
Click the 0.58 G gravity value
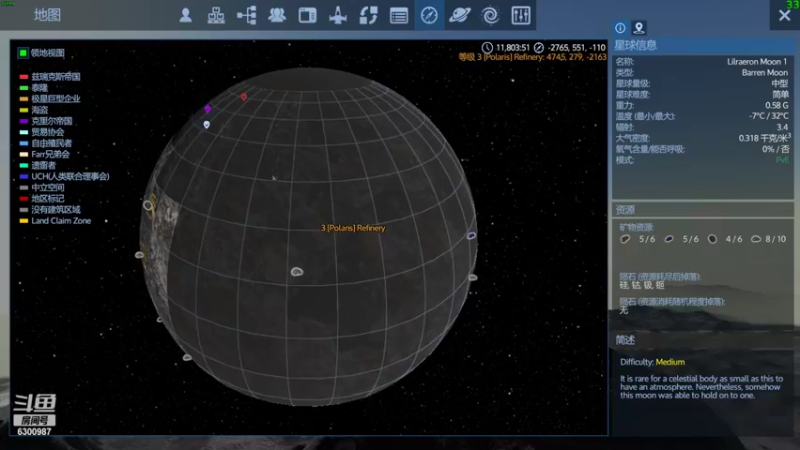click(x=776, y=106)
